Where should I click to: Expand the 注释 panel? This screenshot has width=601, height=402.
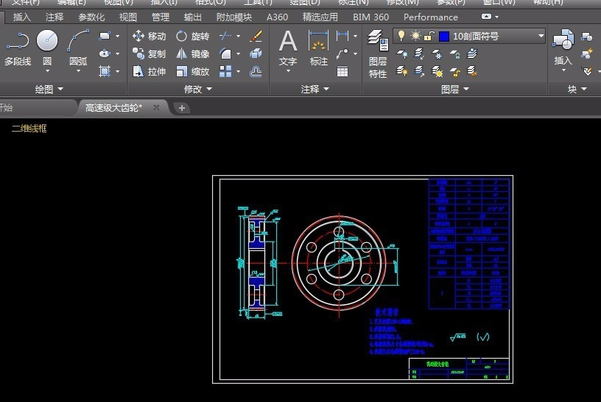[315, 89]
